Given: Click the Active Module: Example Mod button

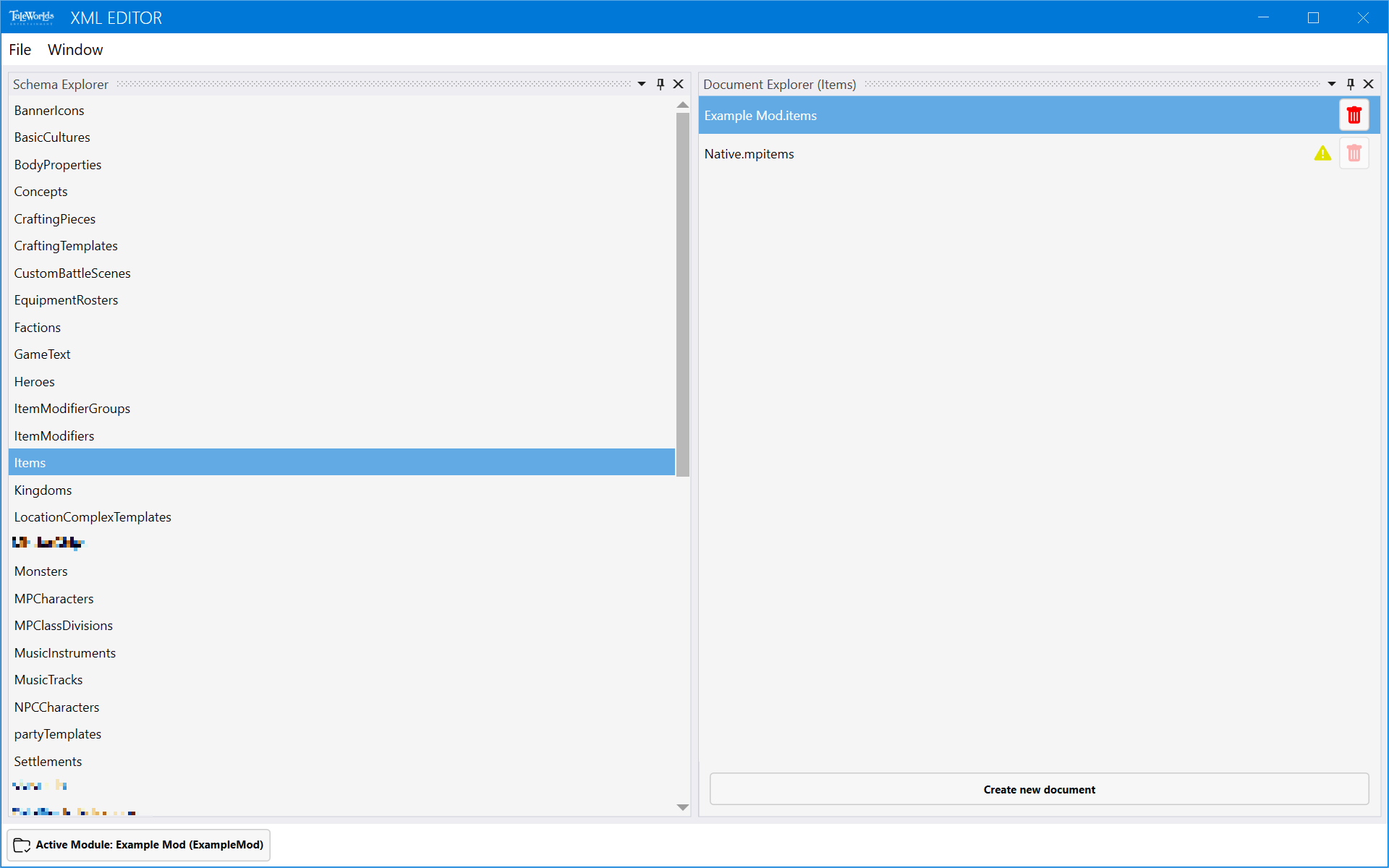Looking at the screenshot, I should coord(138,845).
